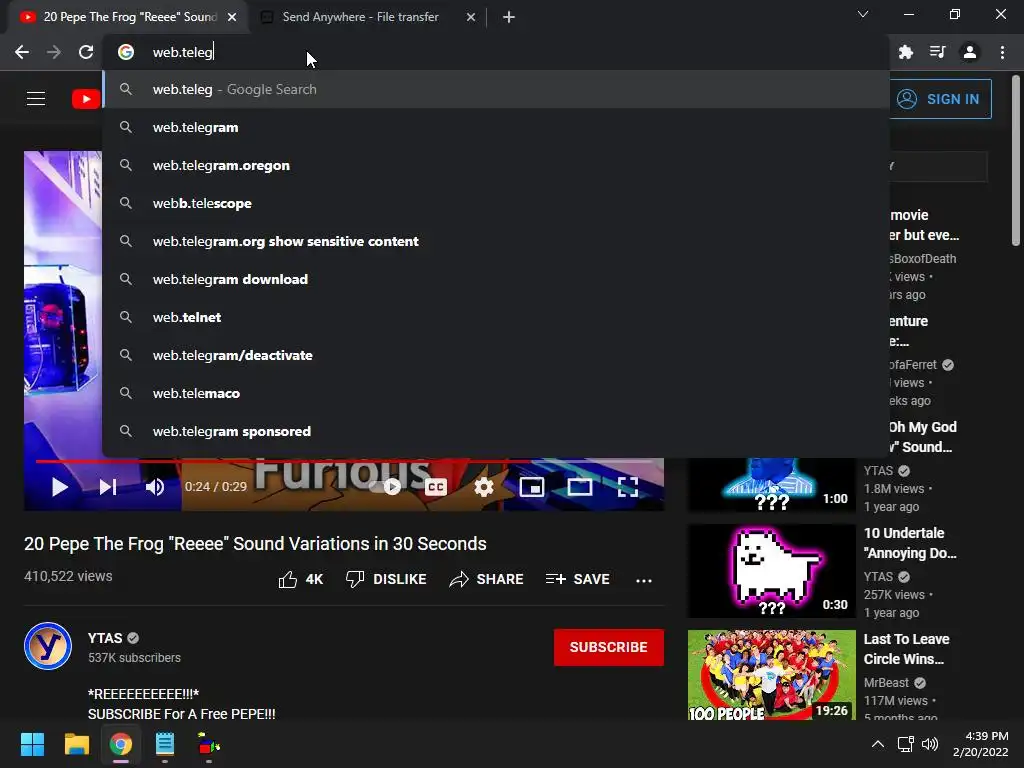Click the DISLIKE button
Image resolution: width=1024 pixels, height=768 pixels.
click(x=386, y=579)
